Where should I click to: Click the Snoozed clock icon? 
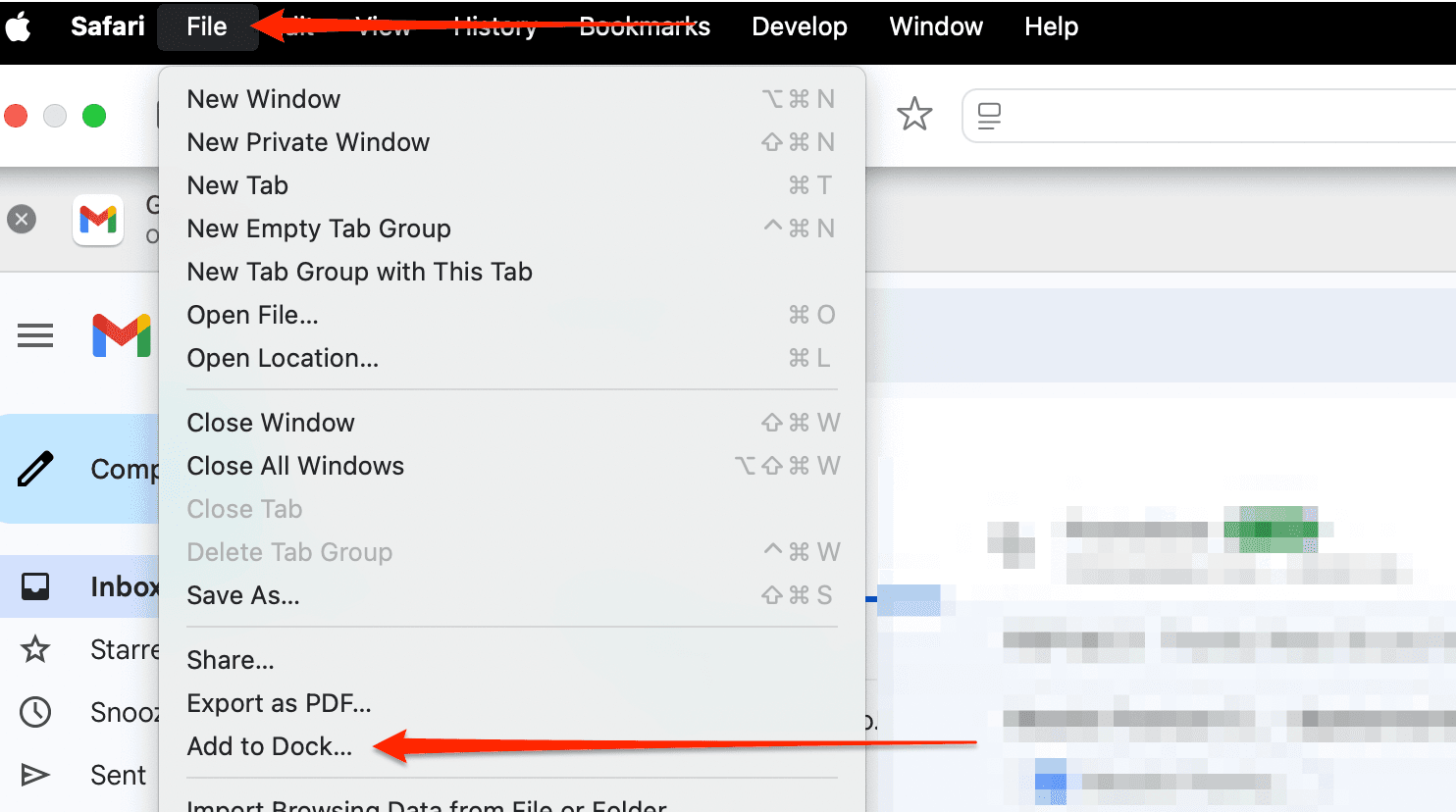tap(35, 712)
